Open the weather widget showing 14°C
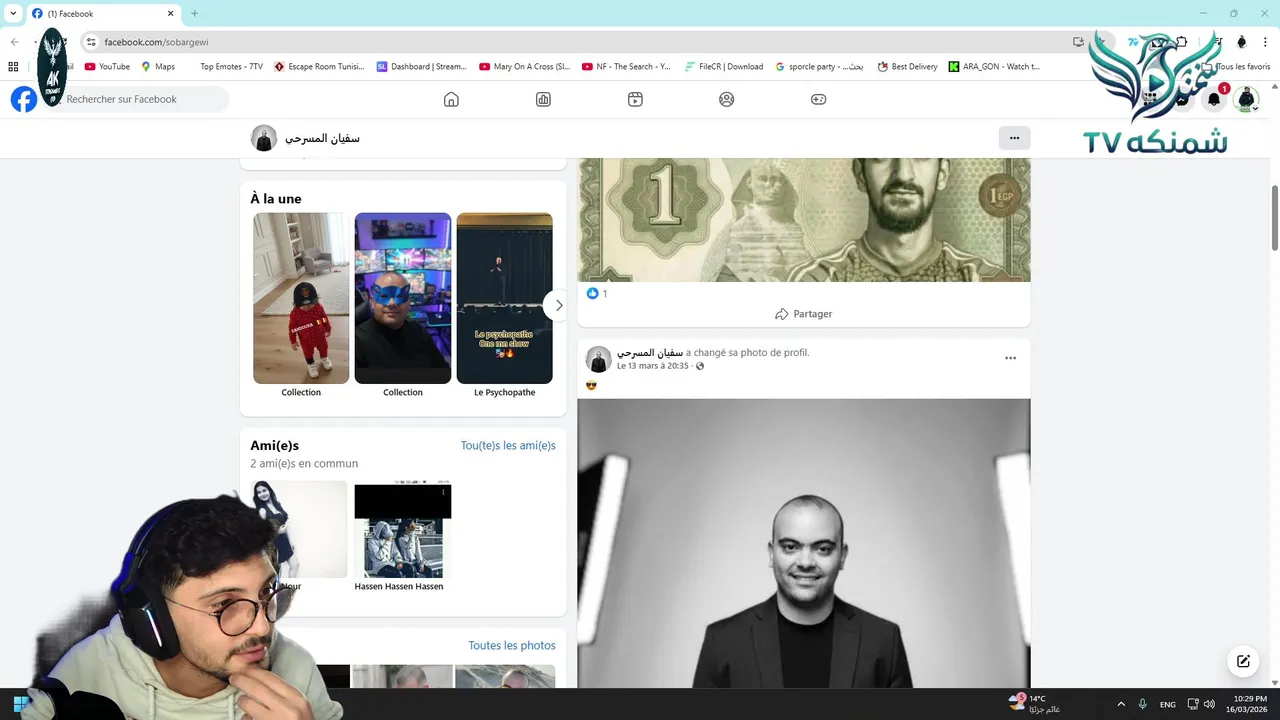 [1035, 704]
